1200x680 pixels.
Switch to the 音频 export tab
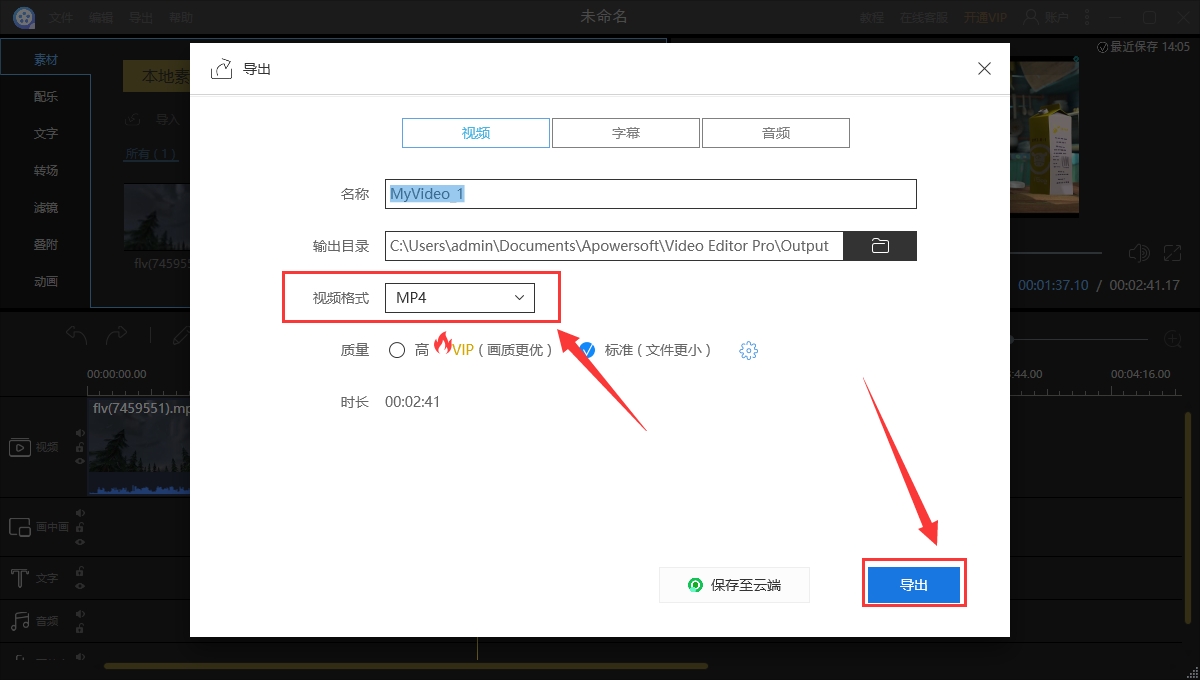776,133
